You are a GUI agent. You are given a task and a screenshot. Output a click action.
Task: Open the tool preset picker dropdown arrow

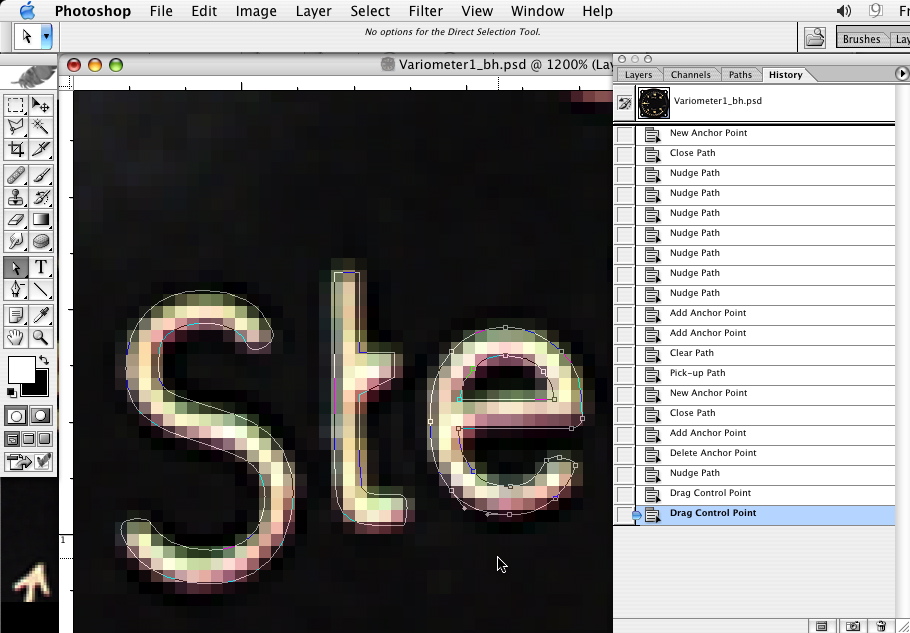(46, 36)
